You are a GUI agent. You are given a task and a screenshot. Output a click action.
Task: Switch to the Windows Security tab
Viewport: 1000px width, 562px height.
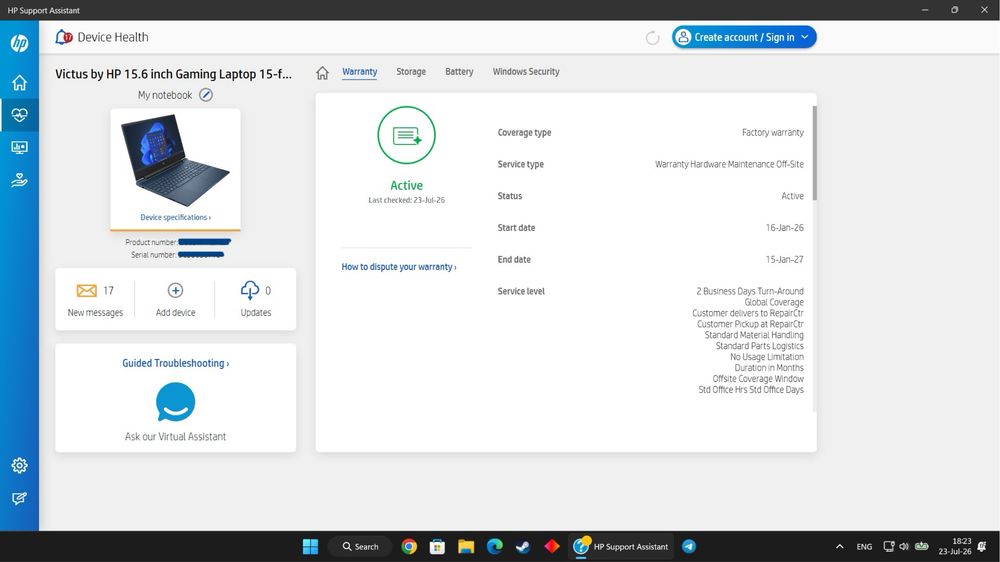coord(526,71)
